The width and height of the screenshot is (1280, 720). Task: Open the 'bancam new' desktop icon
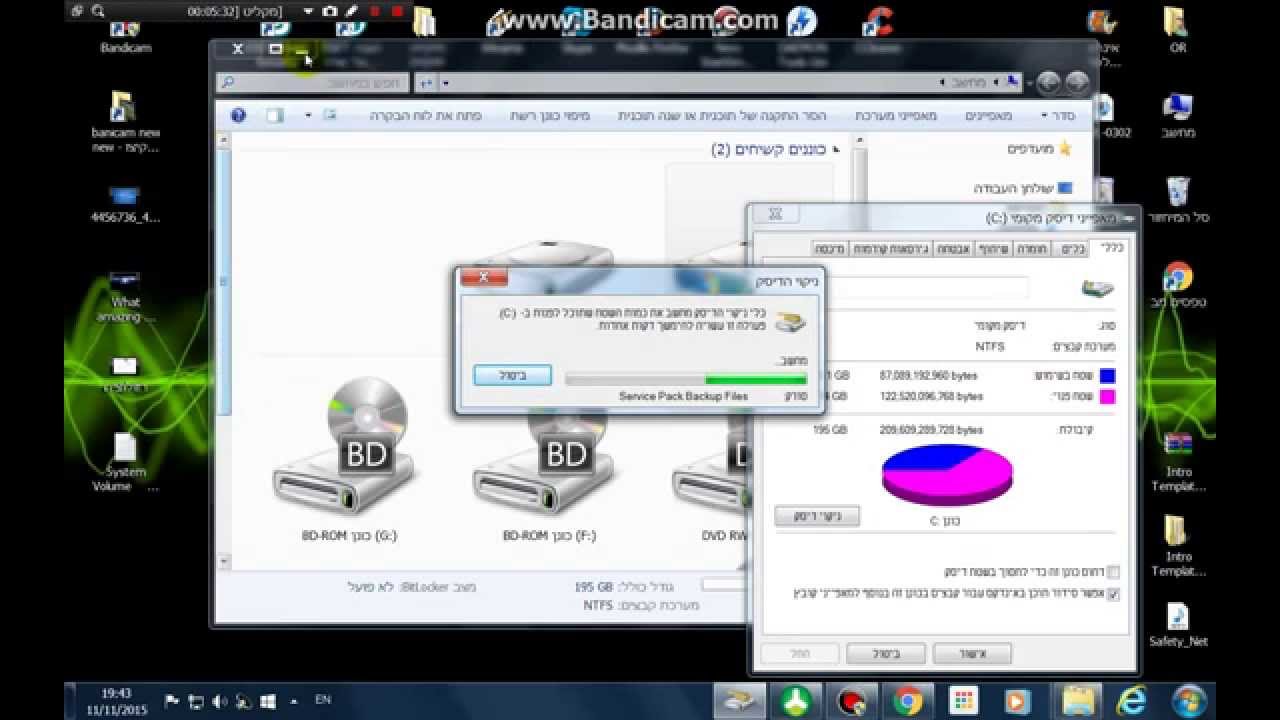pyautogui.click(x=125, y=122)
